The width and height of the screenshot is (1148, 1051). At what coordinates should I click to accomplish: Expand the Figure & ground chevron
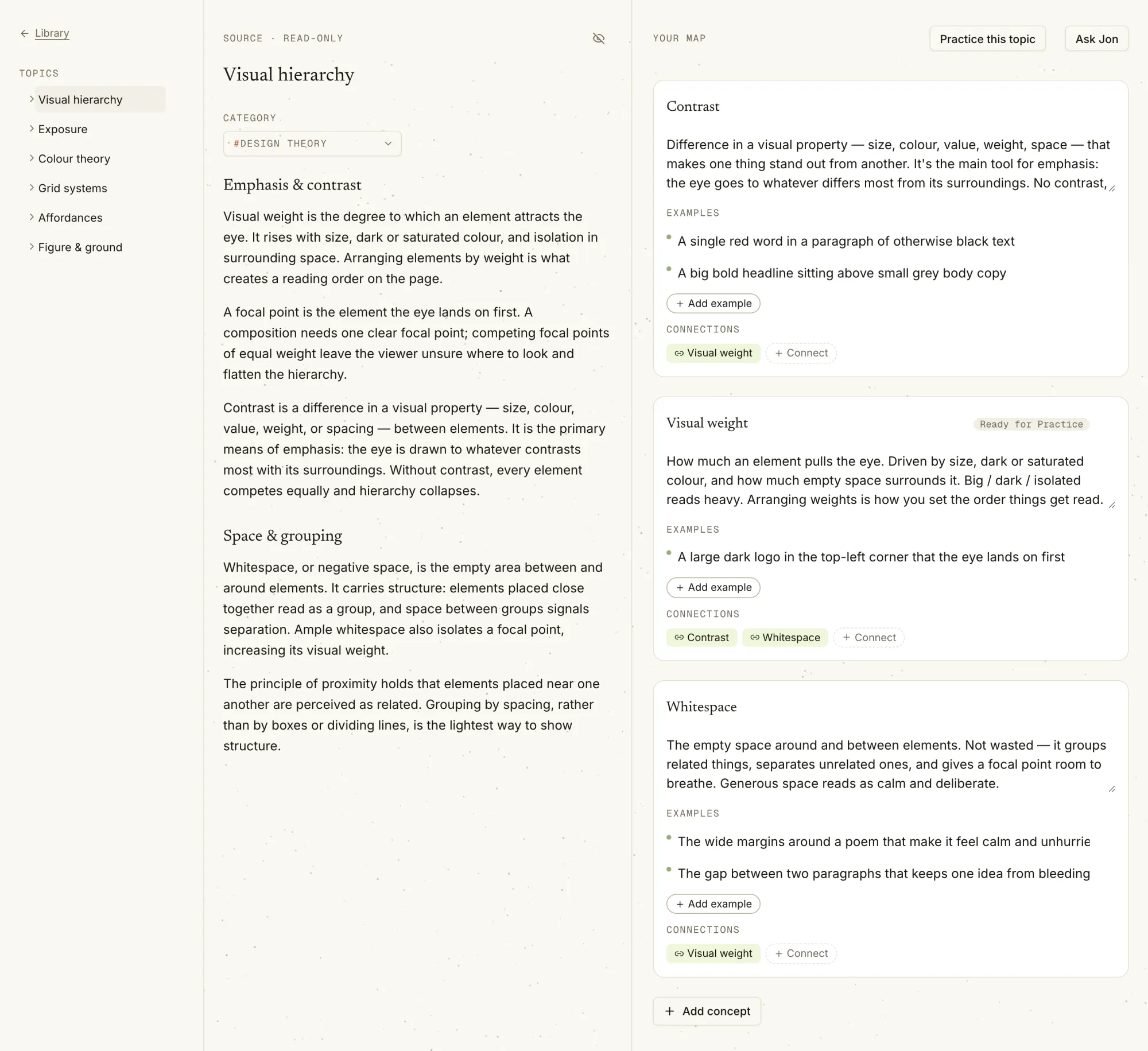pos(32,247)
